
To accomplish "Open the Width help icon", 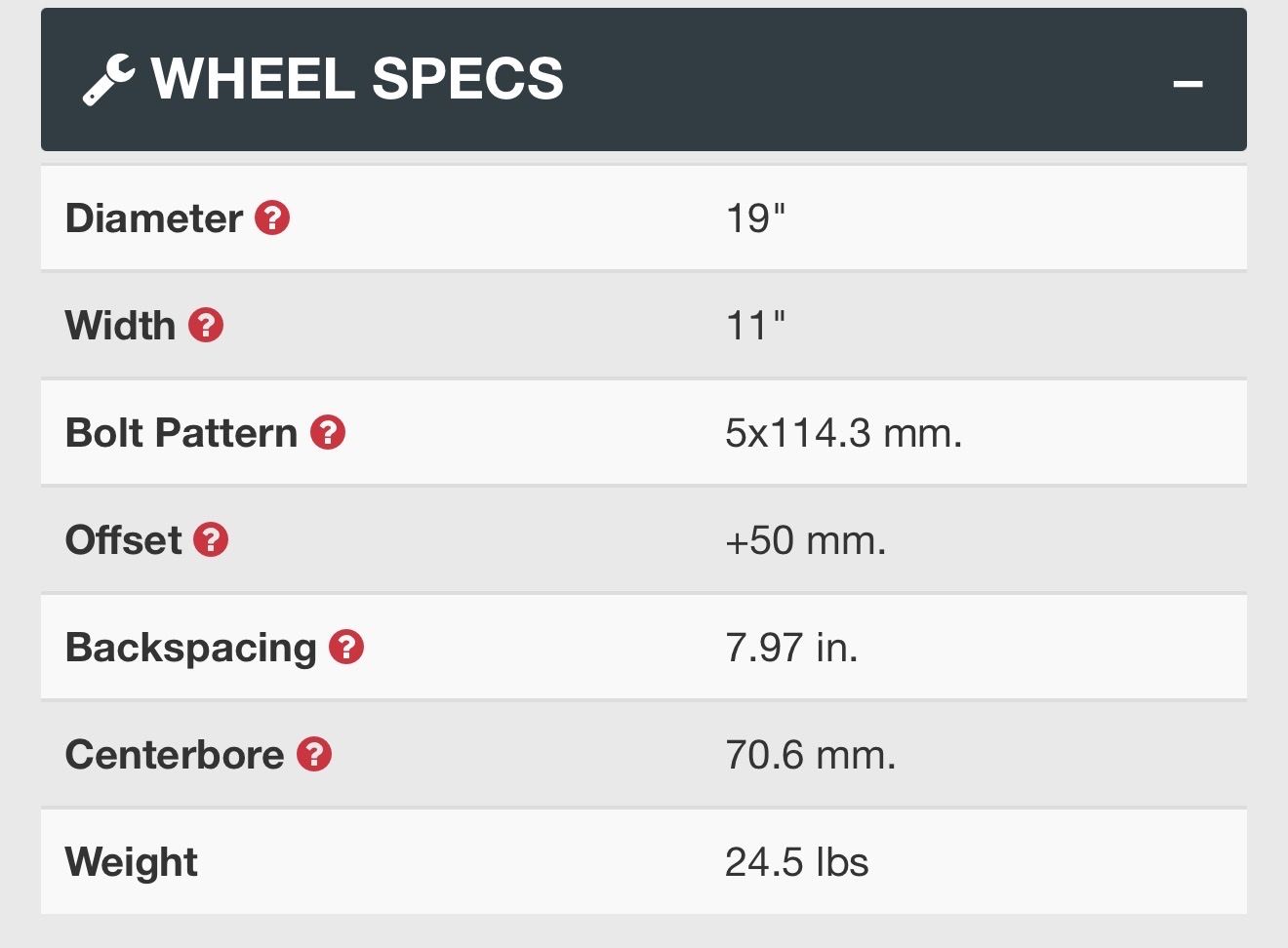I will coord(207,326).
